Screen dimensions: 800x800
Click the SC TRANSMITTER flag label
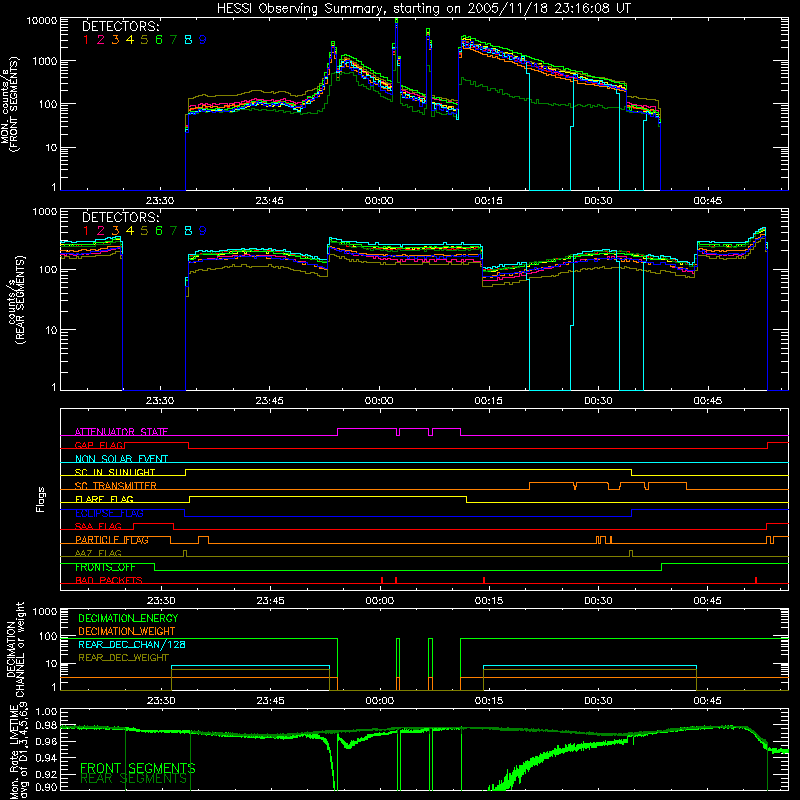coord(116,485)
